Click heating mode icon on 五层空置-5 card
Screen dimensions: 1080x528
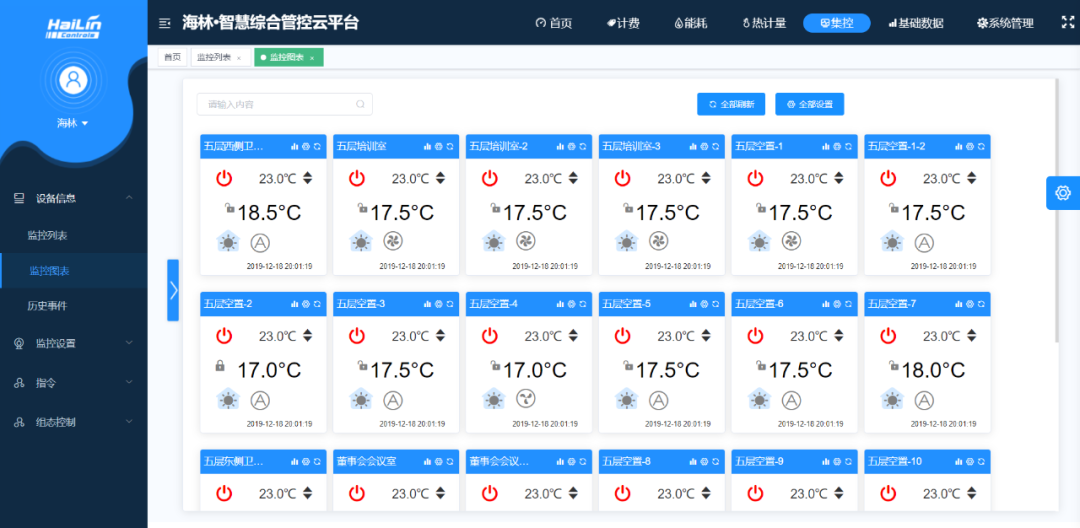tap(626, 400)
